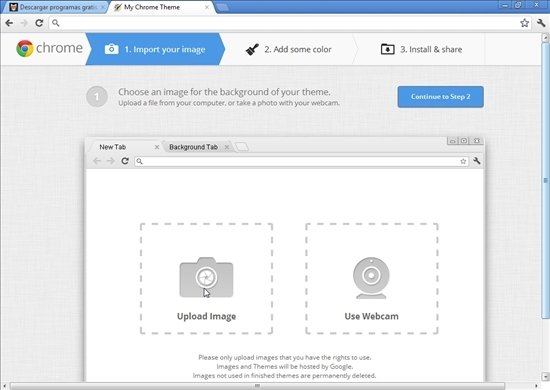550x390 pixels.
Task: Click 'Images not used in finished themes' text
Action: pos(284,376)
